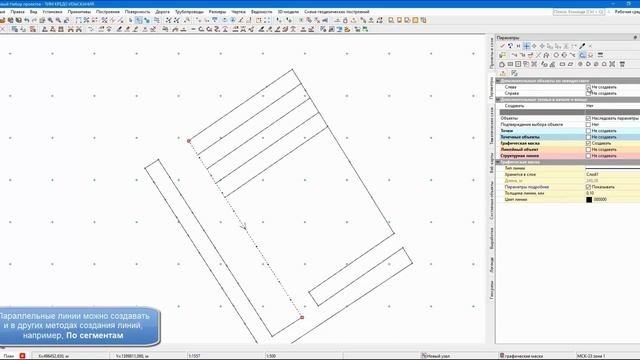Viewport: 640px width, 360px height.
Task: Open the black Цвет линии color swatch
Action: (589, 200)
